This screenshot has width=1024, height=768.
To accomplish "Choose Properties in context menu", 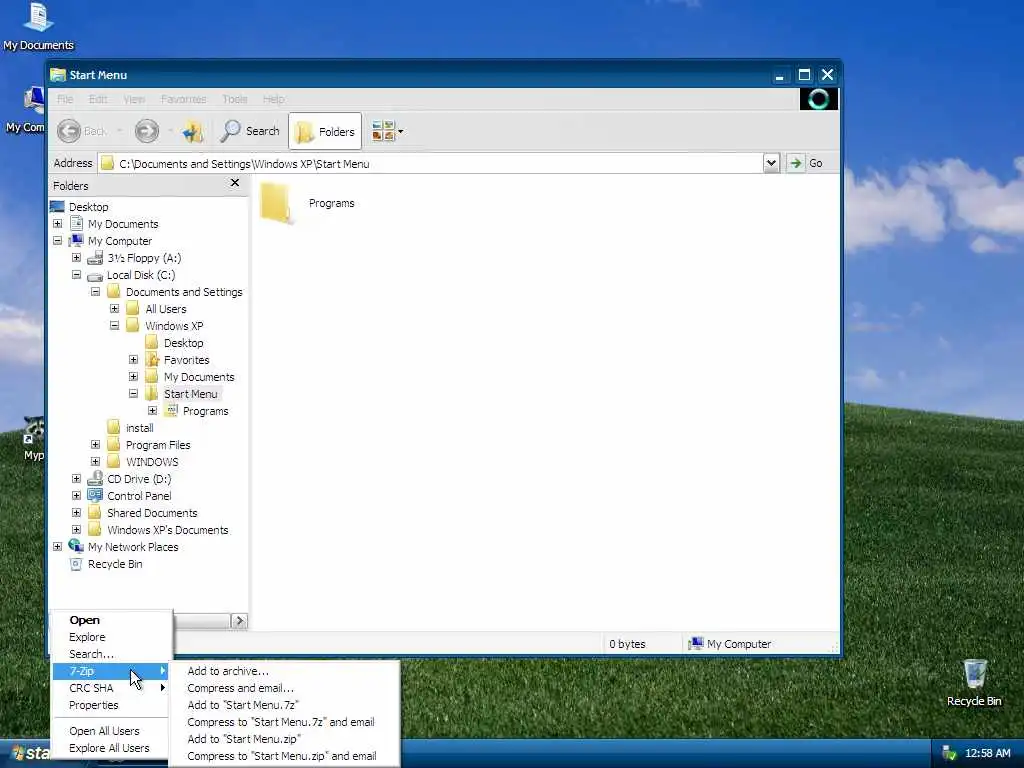I will tap(110, 705).
